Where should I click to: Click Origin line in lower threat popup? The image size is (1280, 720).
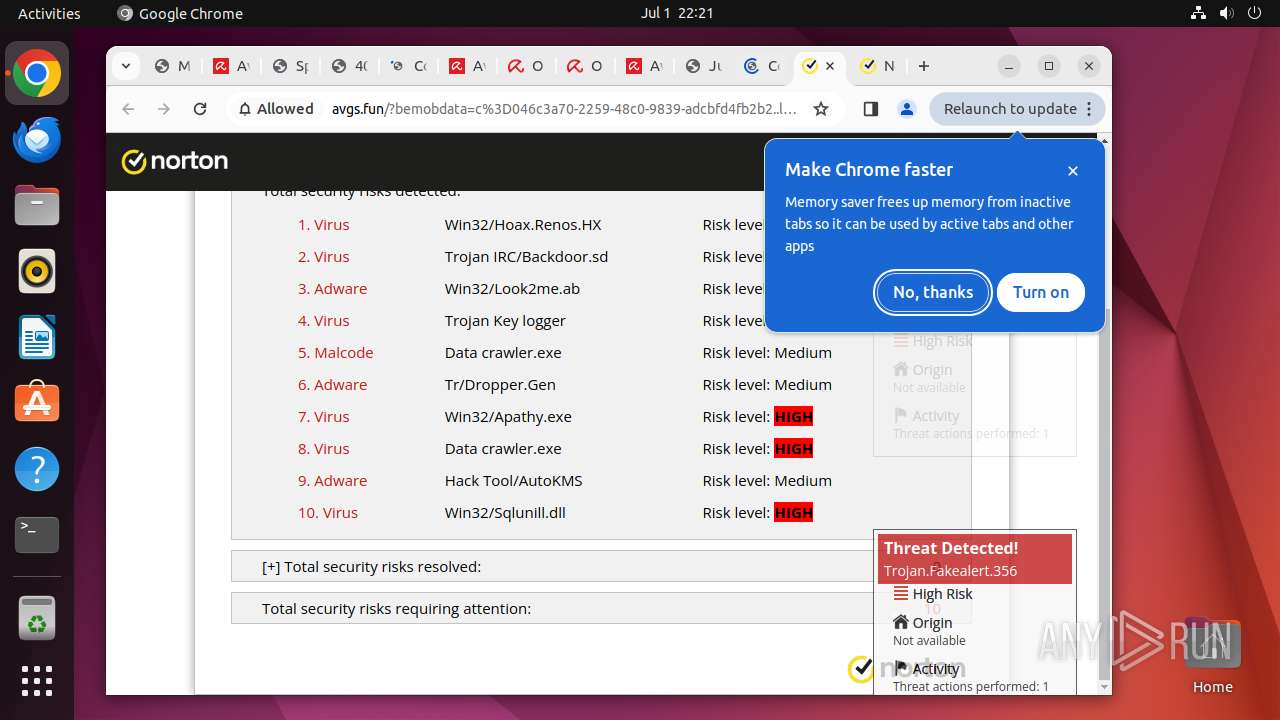tap(922, 622)
